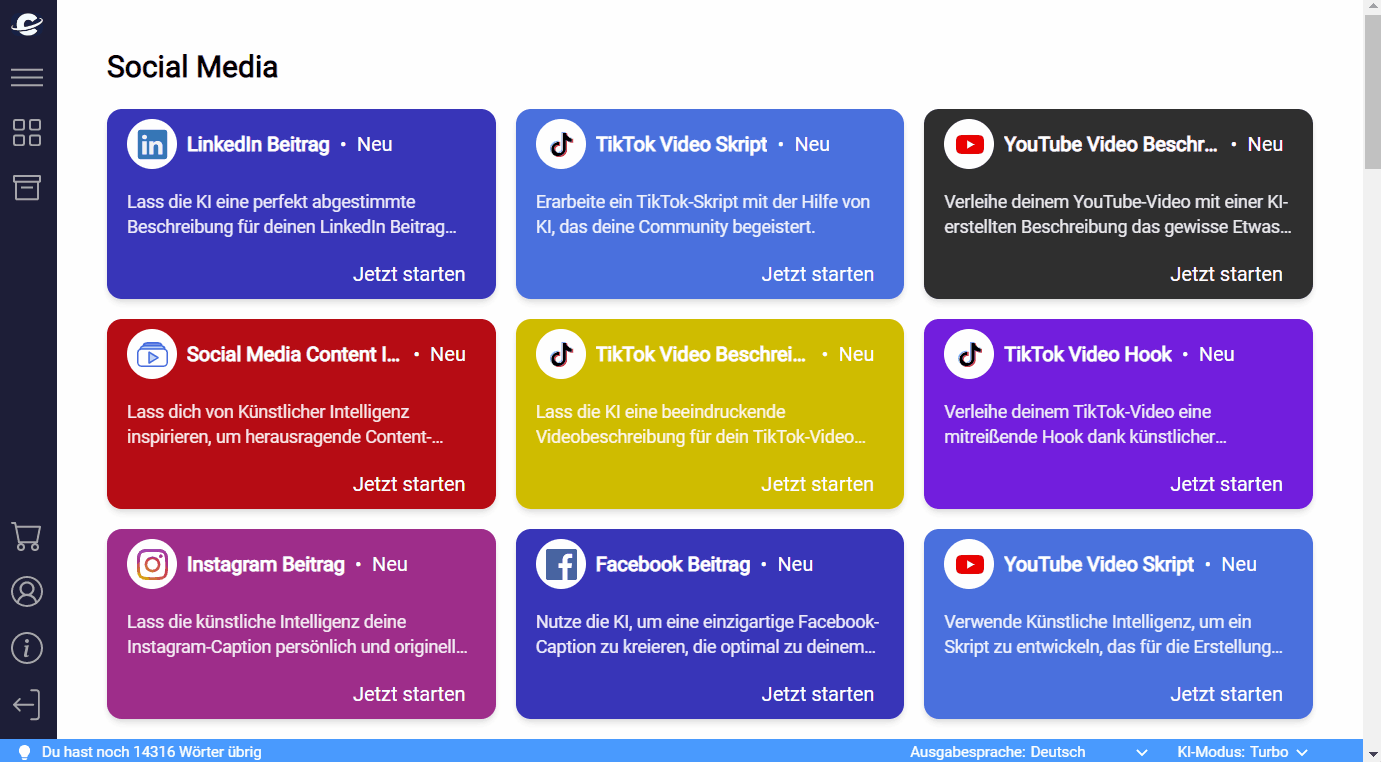The image size is (1381, 762).
Task: Open the YouTube Video Skript title
Action: (x=1099, y=564)
